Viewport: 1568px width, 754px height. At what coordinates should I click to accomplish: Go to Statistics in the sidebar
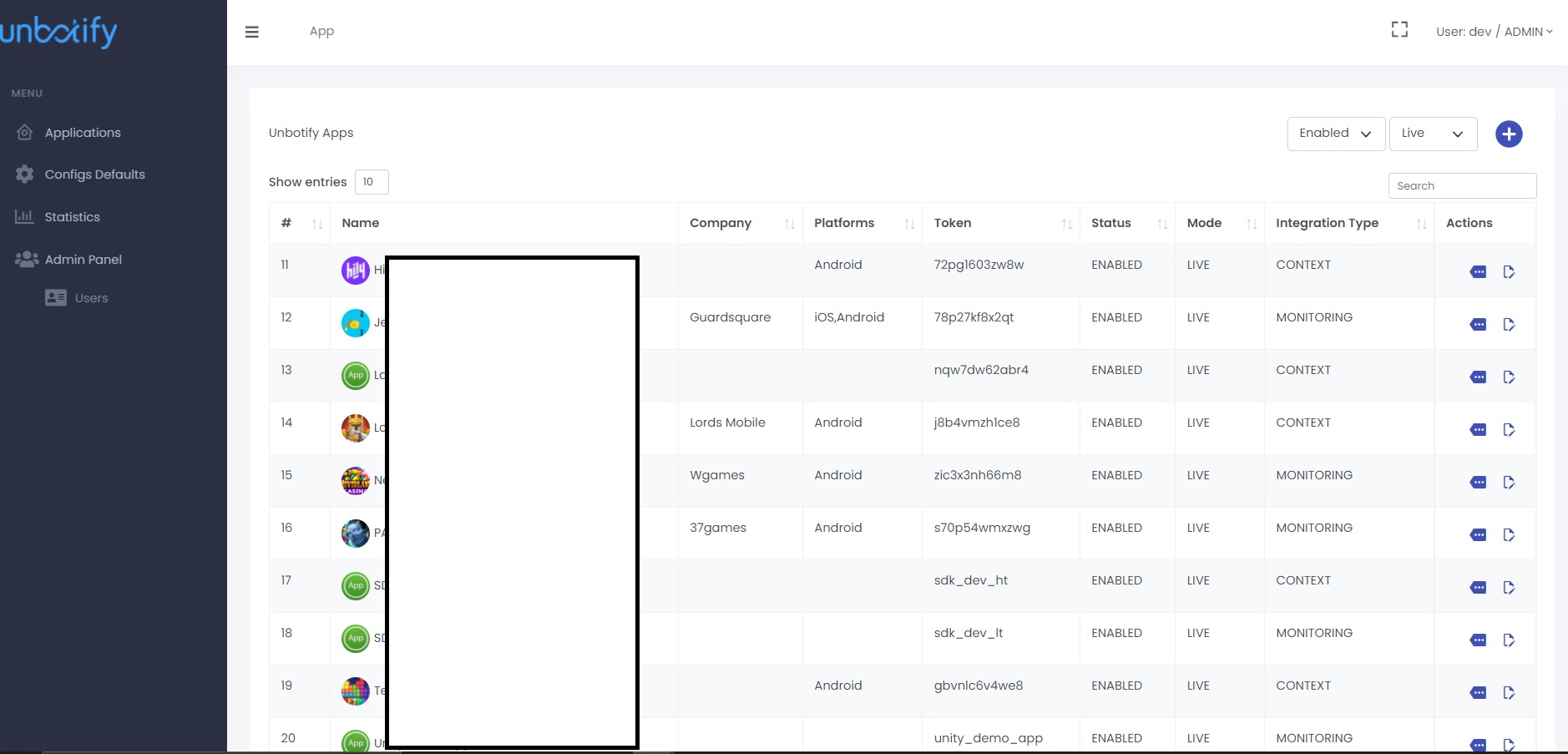72,217
